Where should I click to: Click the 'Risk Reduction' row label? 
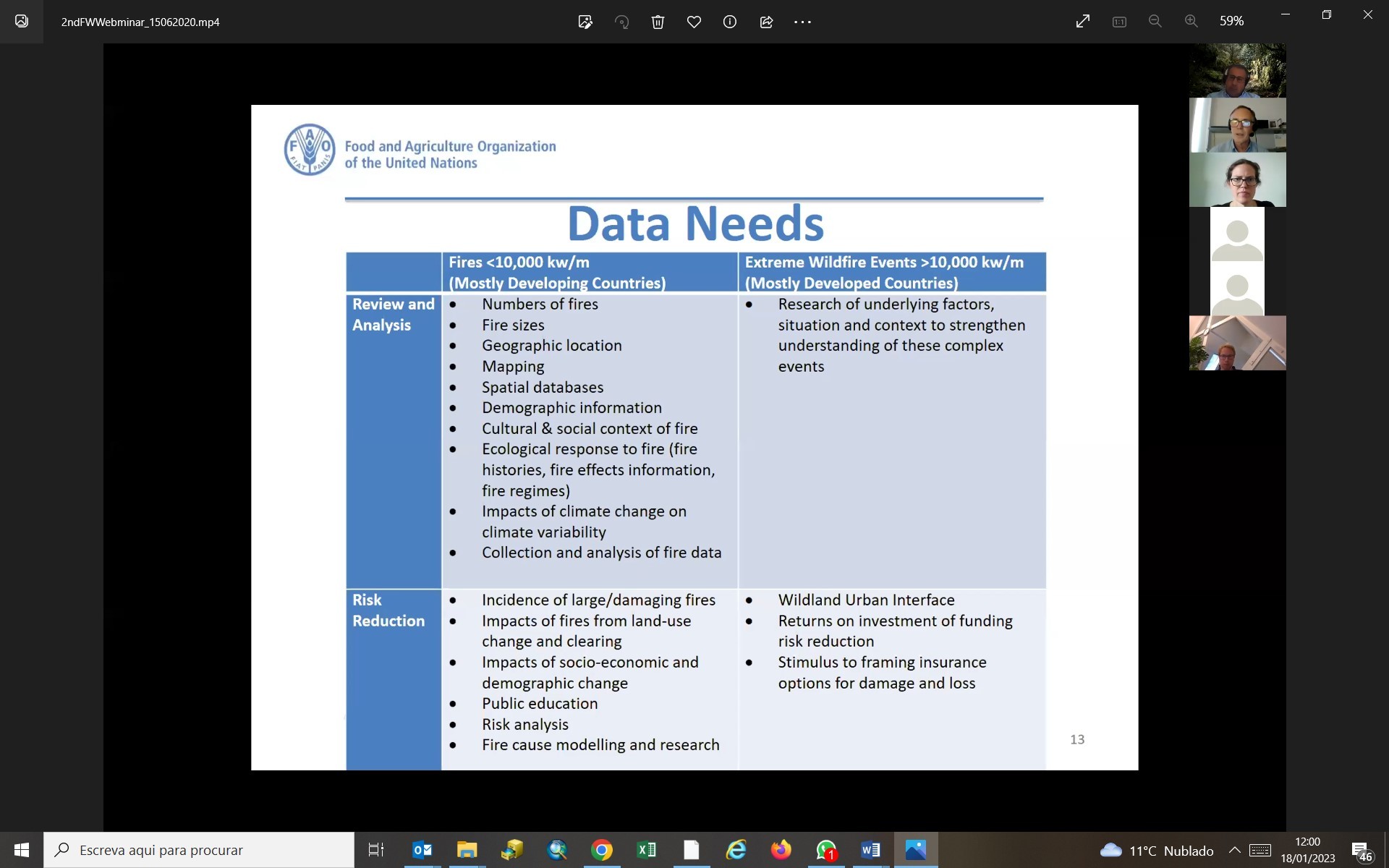pyautogui.click(x=388, y=610)
